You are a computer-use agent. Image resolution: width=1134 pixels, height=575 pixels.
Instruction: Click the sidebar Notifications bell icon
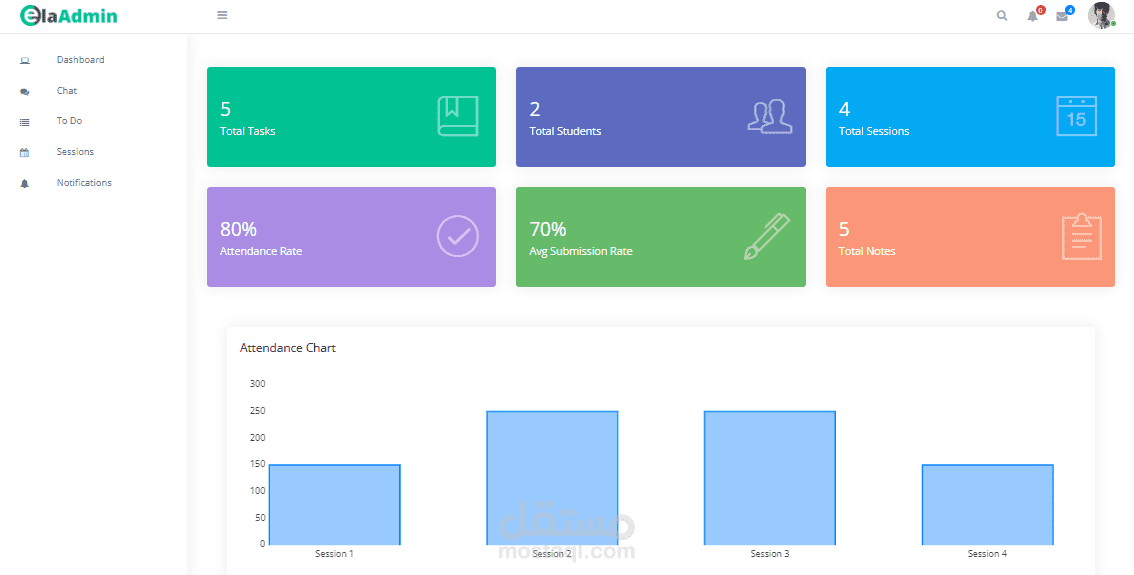tap(25, 184)
